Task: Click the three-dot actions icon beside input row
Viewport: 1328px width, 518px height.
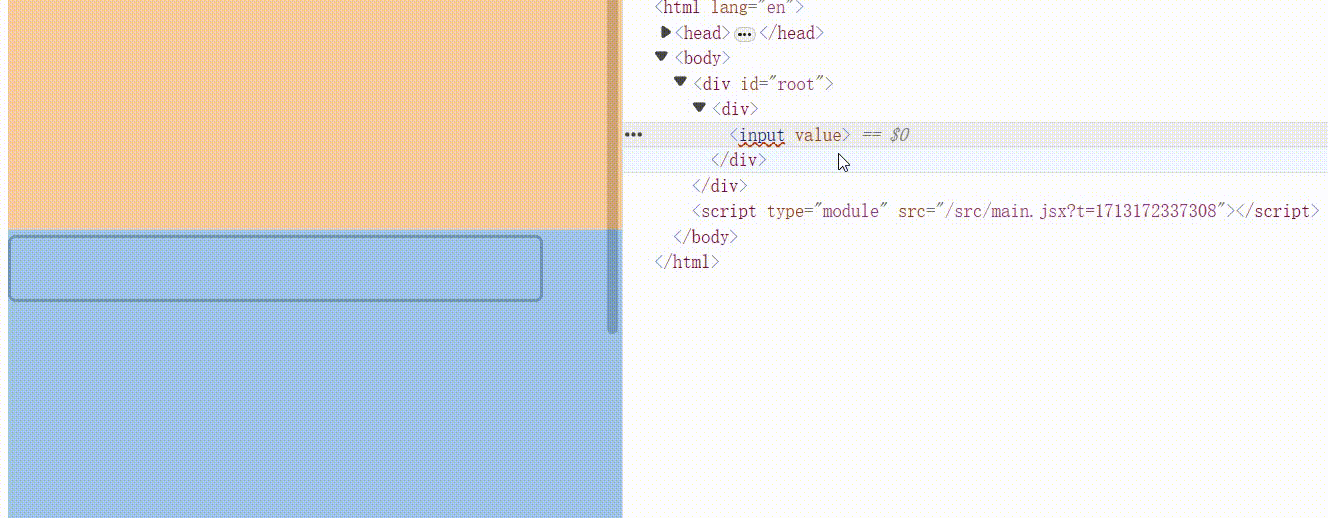Action: (633, 134)
